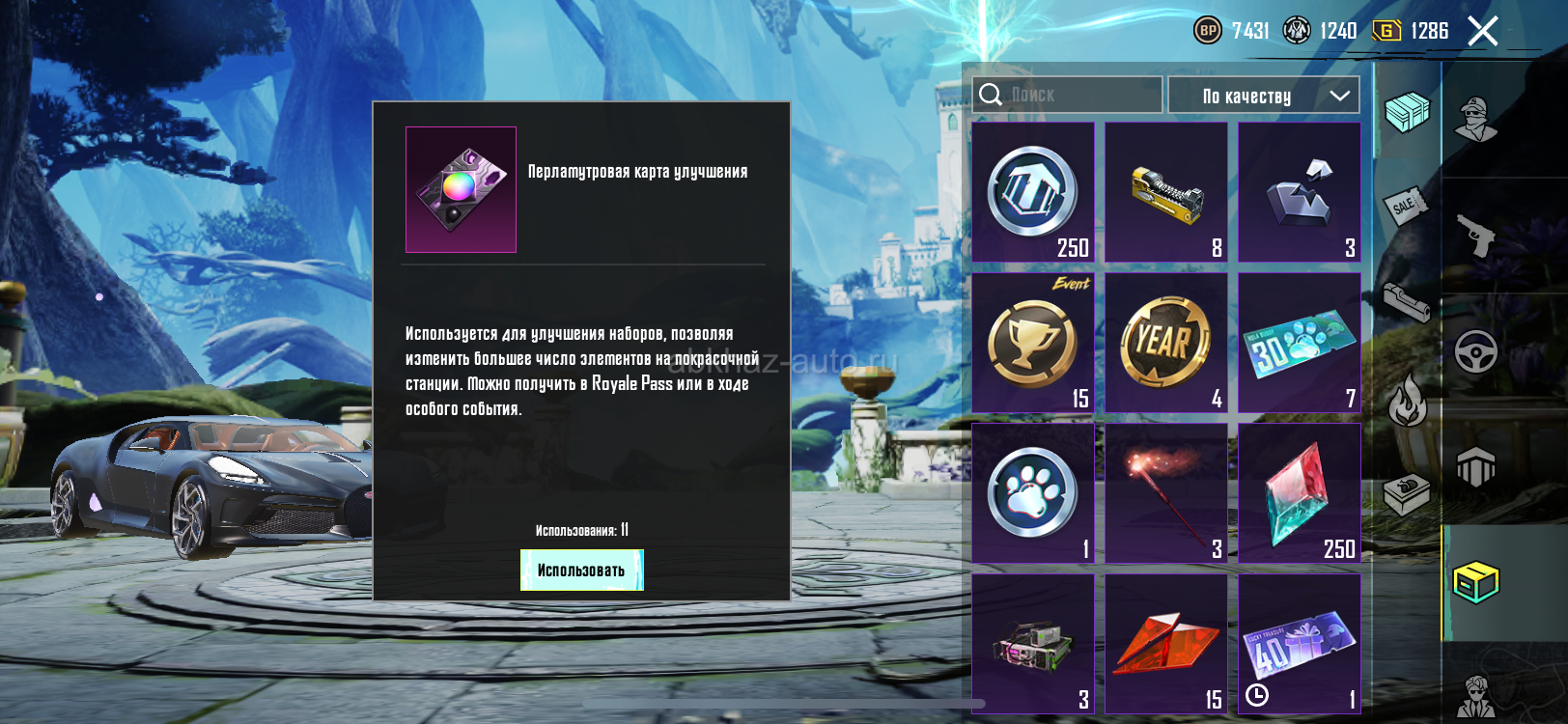This screenshot has height=724, width=1568.
Task: Select the red-teal crystal item with 250
Action: pyautogui.click(x=1300, y=493)
